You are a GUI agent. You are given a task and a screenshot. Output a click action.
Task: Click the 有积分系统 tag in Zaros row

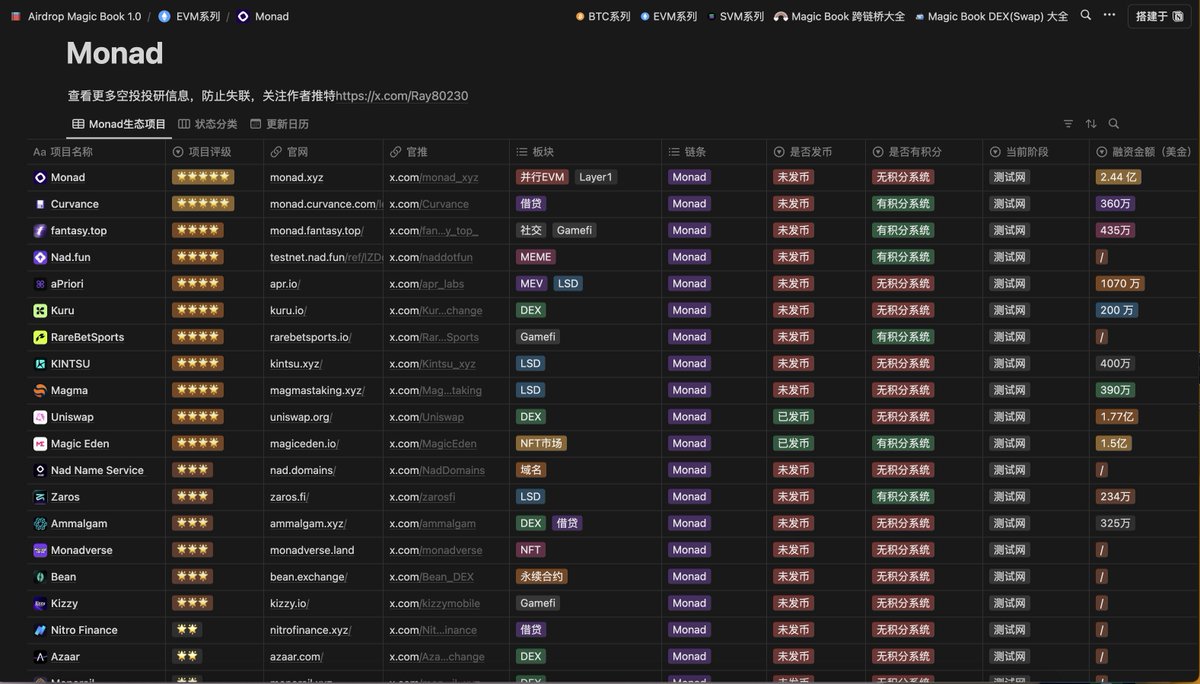coord(903,497)
